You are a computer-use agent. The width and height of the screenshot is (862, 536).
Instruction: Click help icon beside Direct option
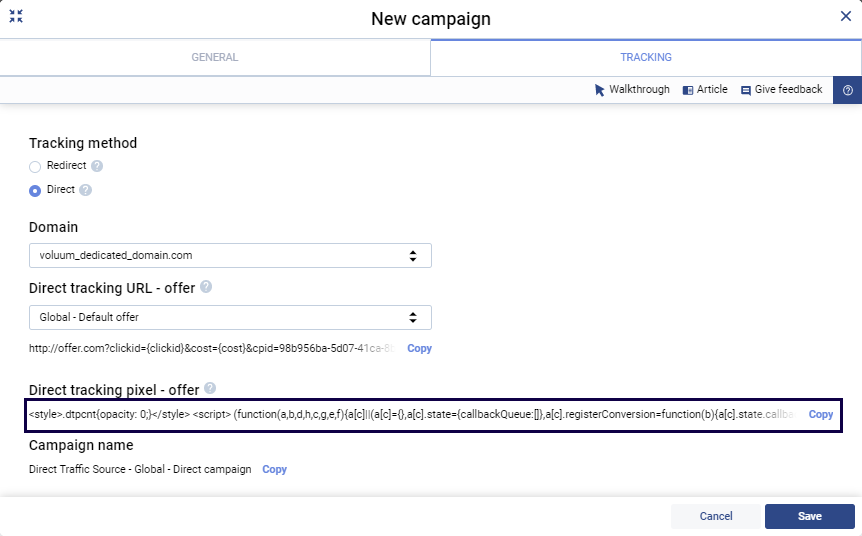(x=85, y=190)
